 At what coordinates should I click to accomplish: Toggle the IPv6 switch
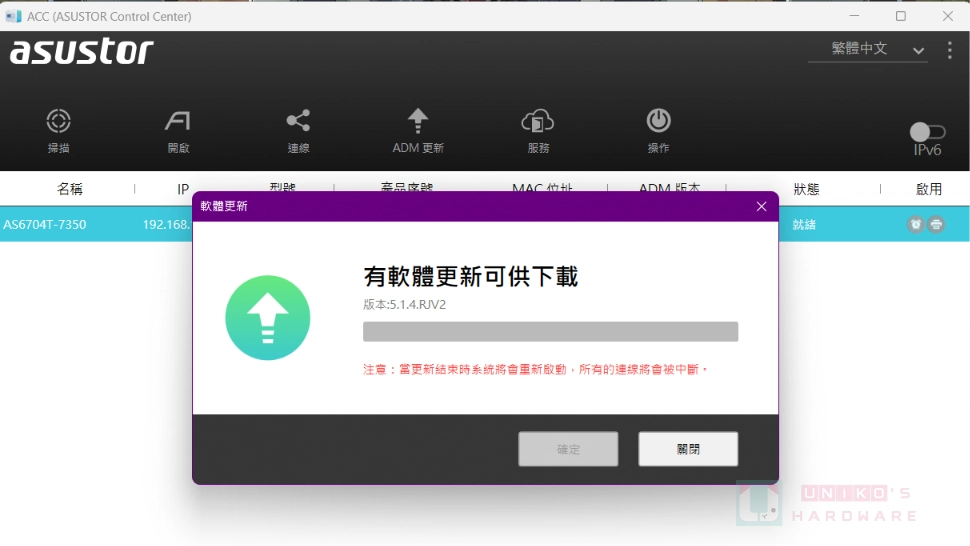(x=927, y=131)
